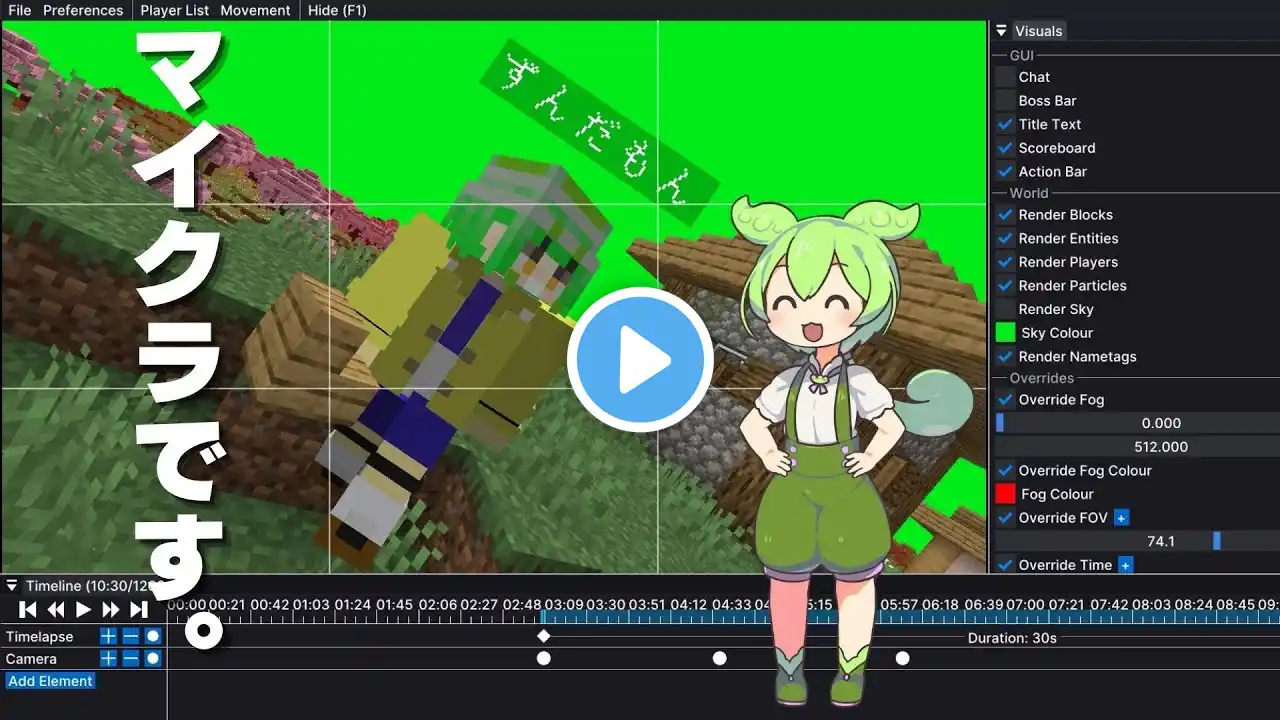
Task: Toggle Render Particles checkbox
Action: (1006, 286)
